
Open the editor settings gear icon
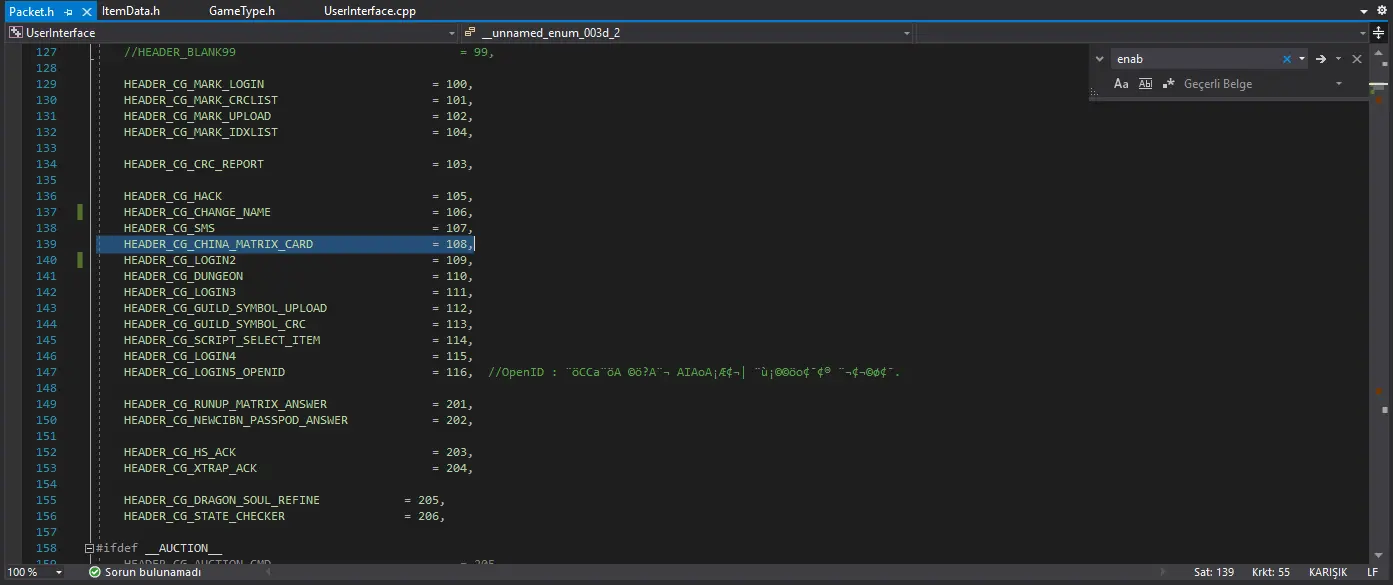(x=1381, y=12)
